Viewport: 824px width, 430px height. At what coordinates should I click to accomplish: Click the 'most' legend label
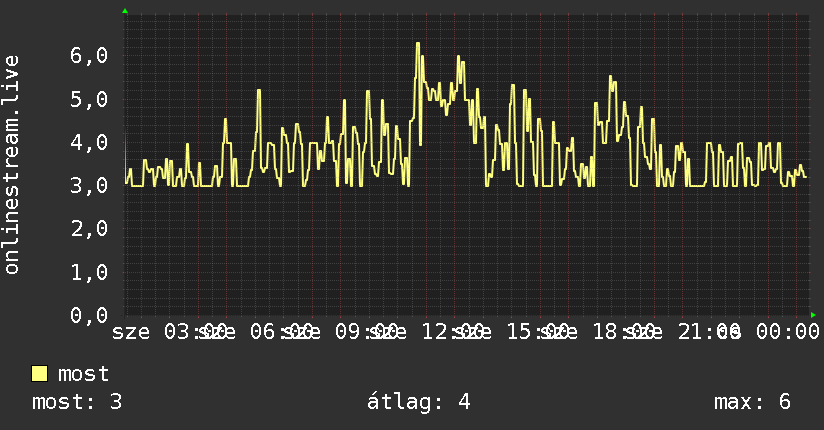tap(83, 374)
